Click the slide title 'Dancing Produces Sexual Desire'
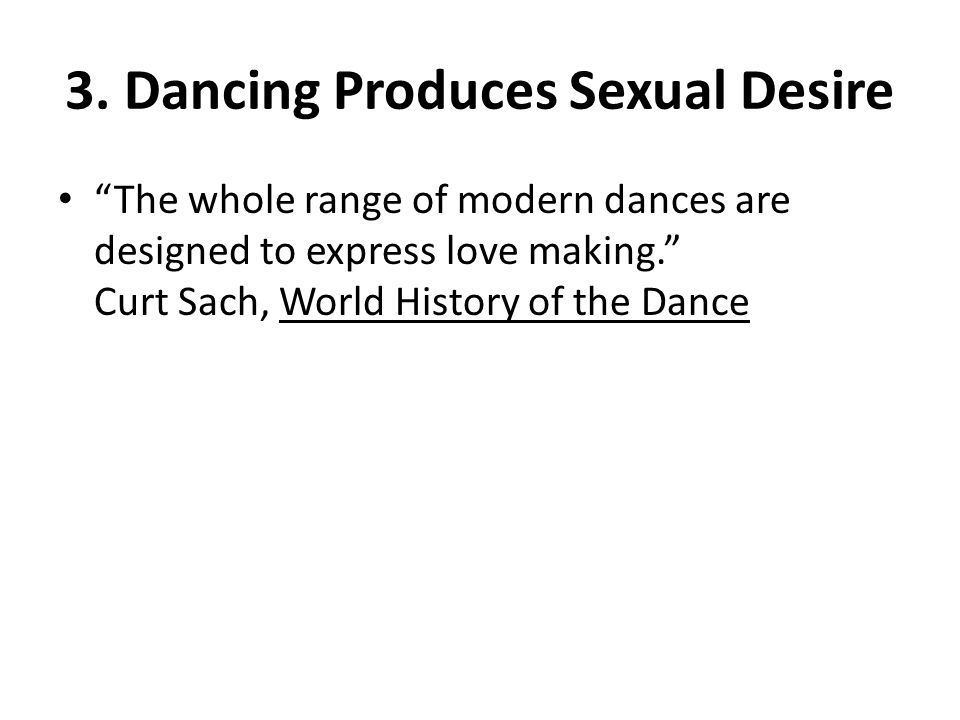The width and height of the screenshot is (960, 720). click(479, 91)
